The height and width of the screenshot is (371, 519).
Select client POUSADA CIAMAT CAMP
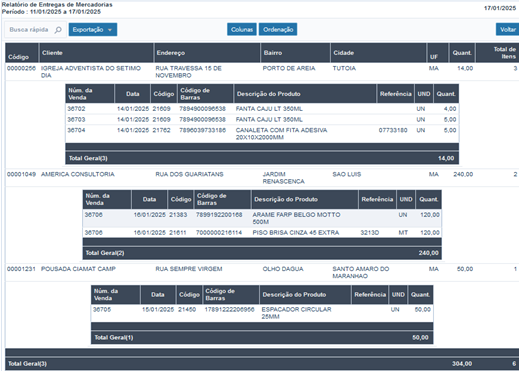[x=78, y=269]
